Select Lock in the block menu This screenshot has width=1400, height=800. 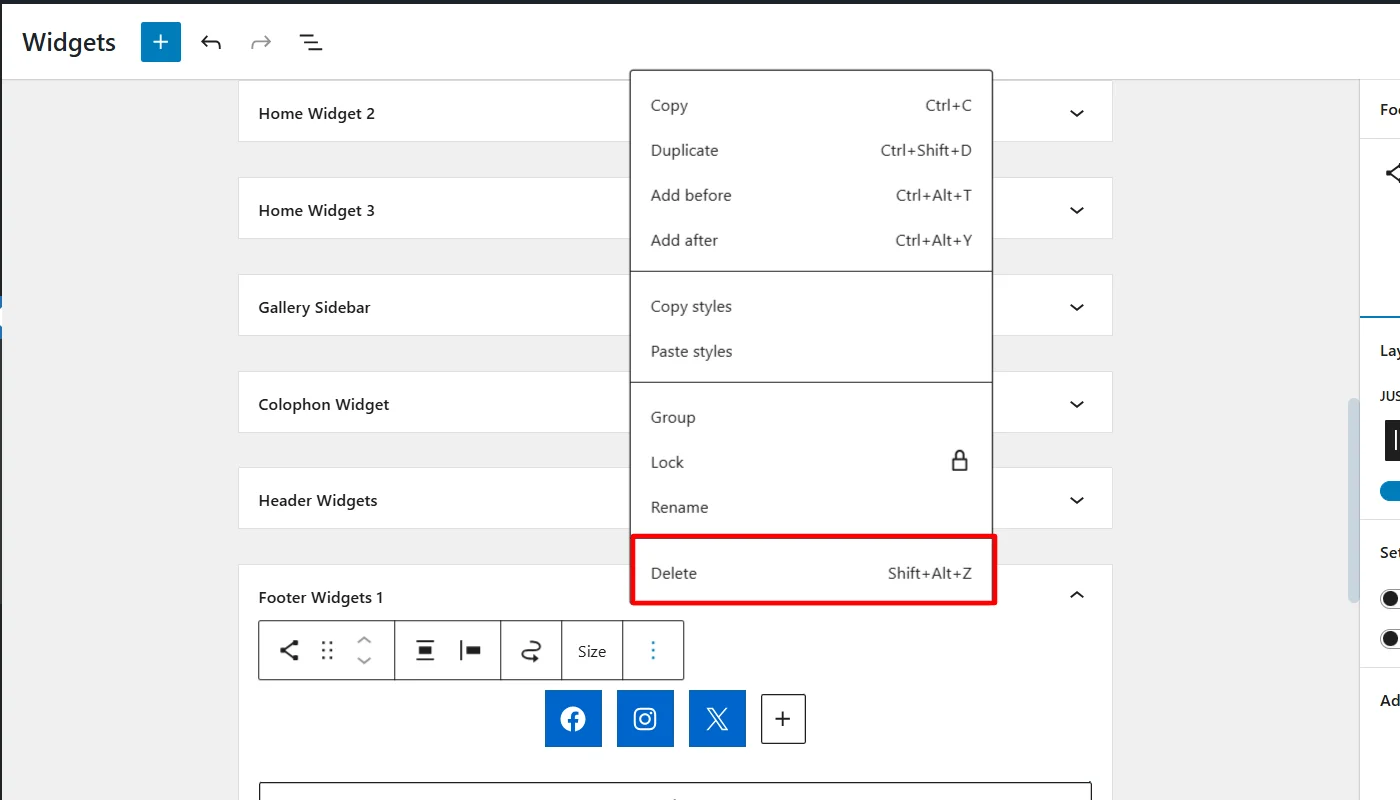pos(811,462)
